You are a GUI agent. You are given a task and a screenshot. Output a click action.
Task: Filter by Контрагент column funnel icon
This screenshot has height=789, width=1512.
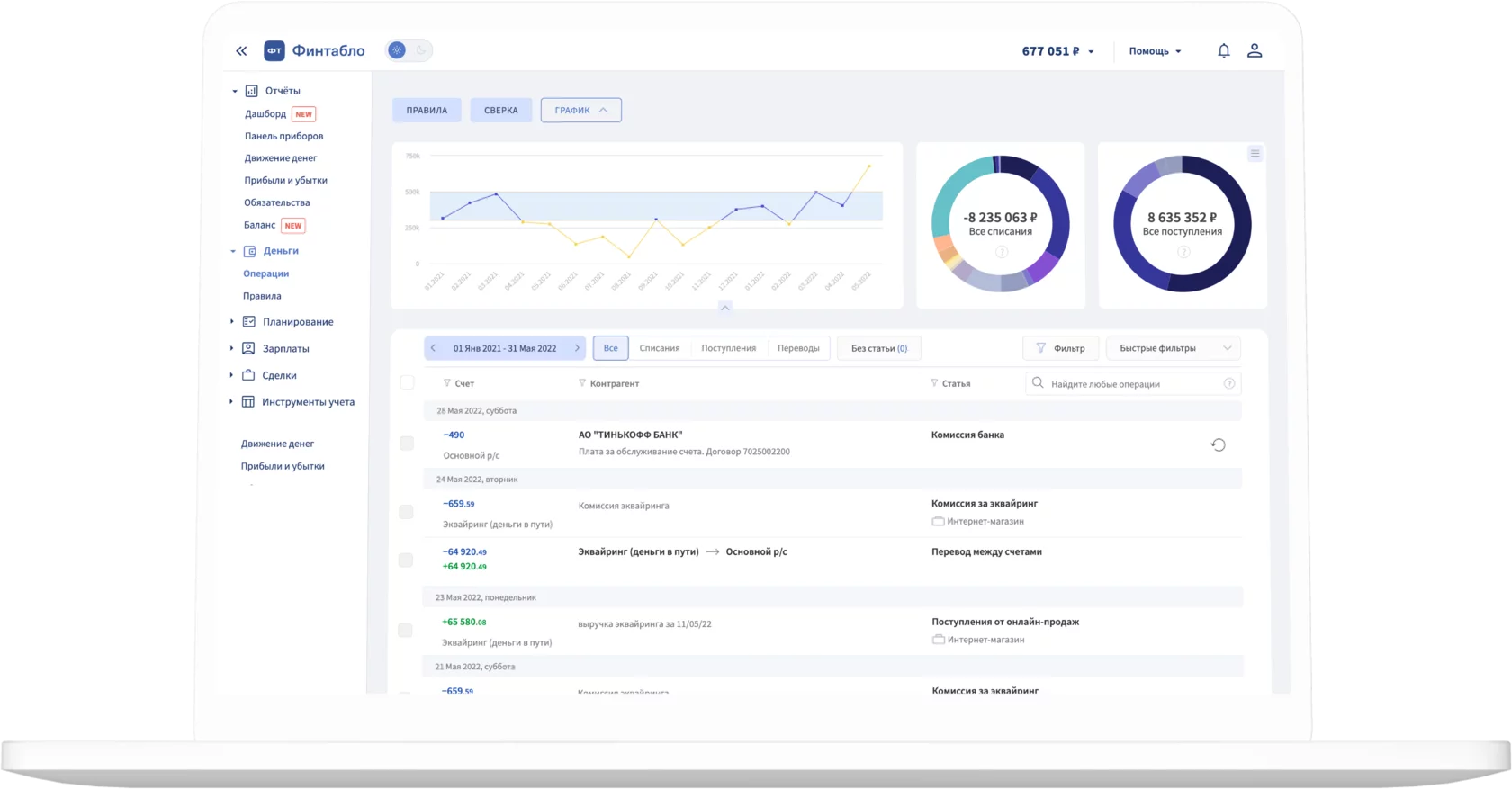[x=582, y=383]
